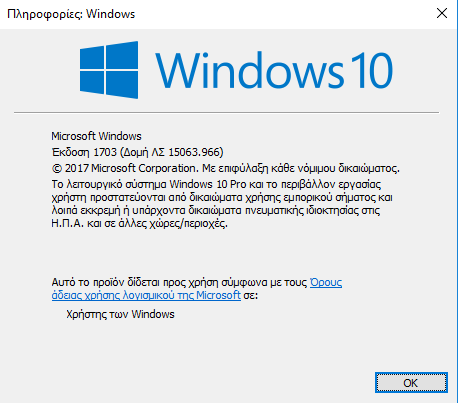Click the Microsoft Windows product name text
458x403 pixels.
click(x=96, y=136)
